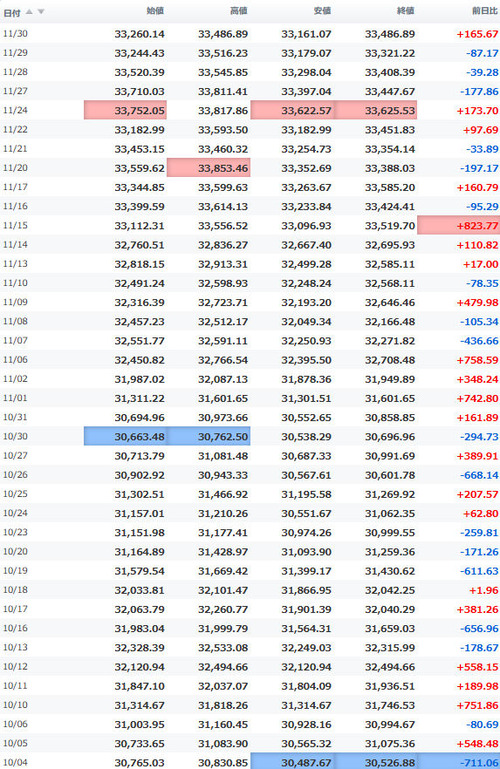
Task: Select the change value -436.66
Action: [479, 340]
